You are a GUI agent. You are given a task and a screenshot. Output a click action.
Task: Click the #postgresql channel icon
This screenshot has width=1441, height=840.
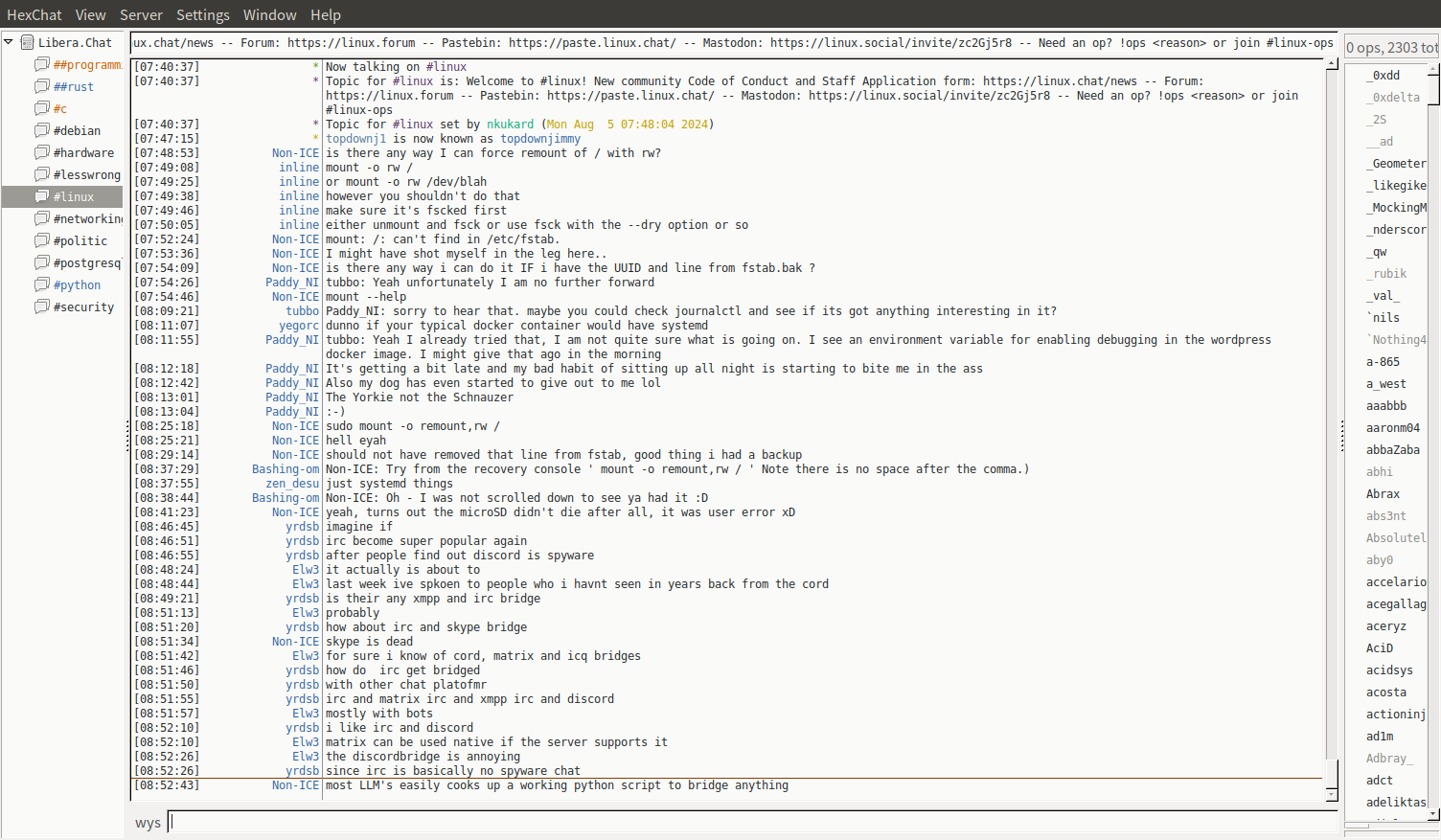coord(42,262)
